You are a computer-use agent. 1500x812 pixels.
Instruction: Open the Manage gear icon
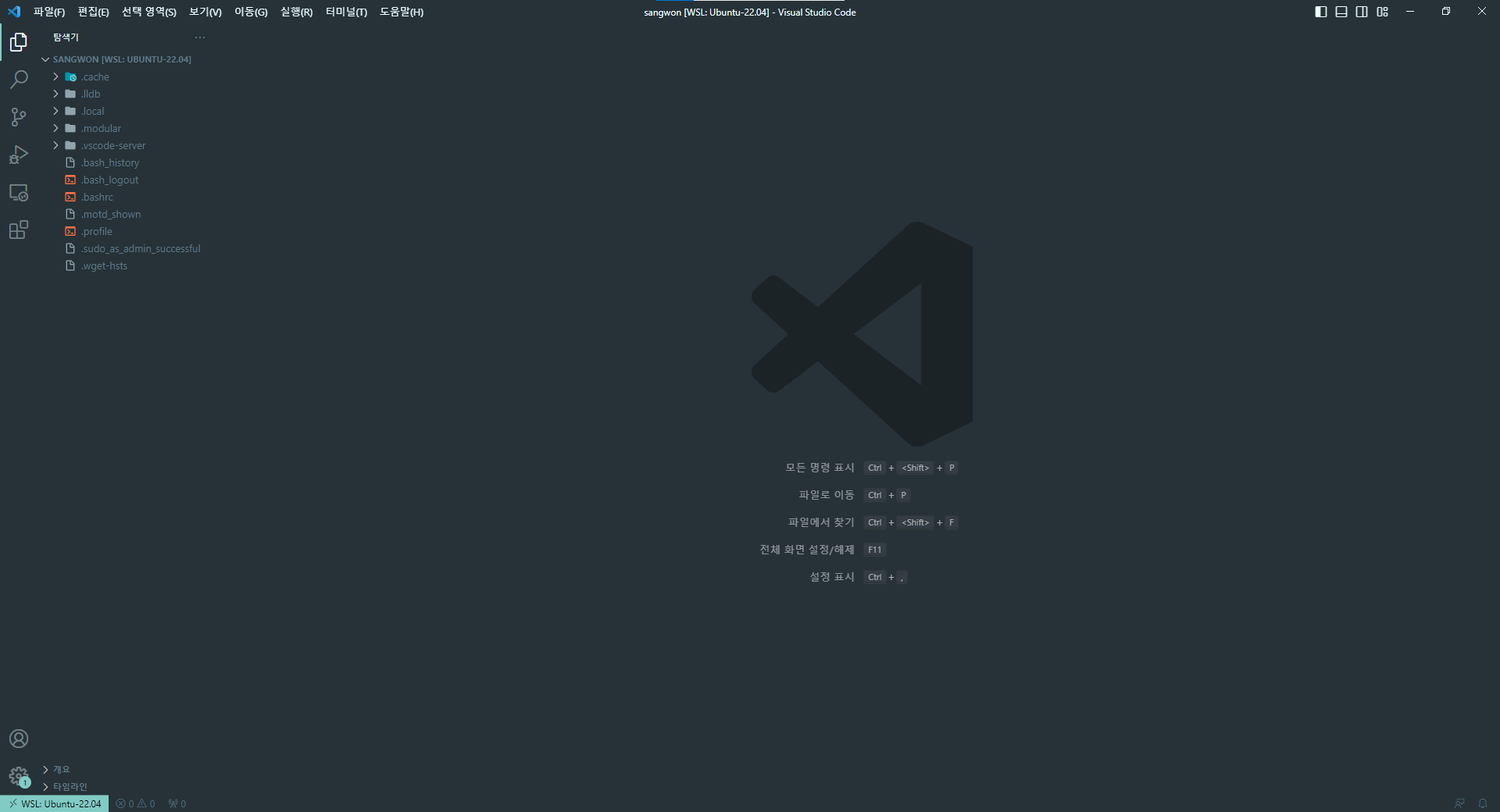(19, 776)
